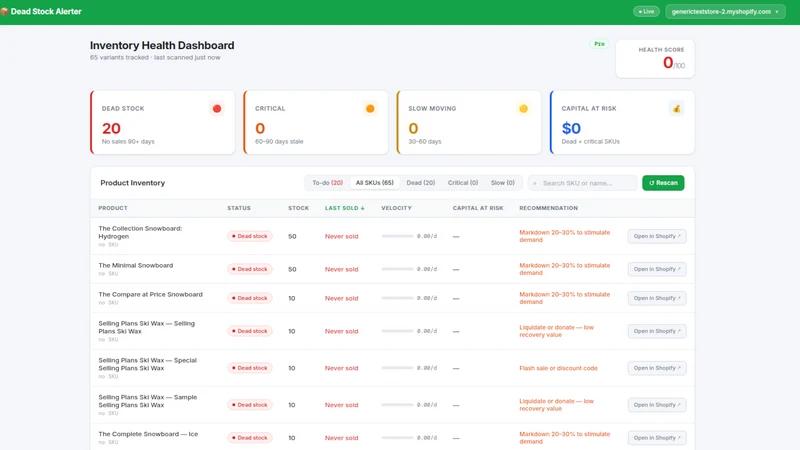
Task: Click the velocity bar for The Collection Snowboard: Hydrogen
Action: point(397,236)
